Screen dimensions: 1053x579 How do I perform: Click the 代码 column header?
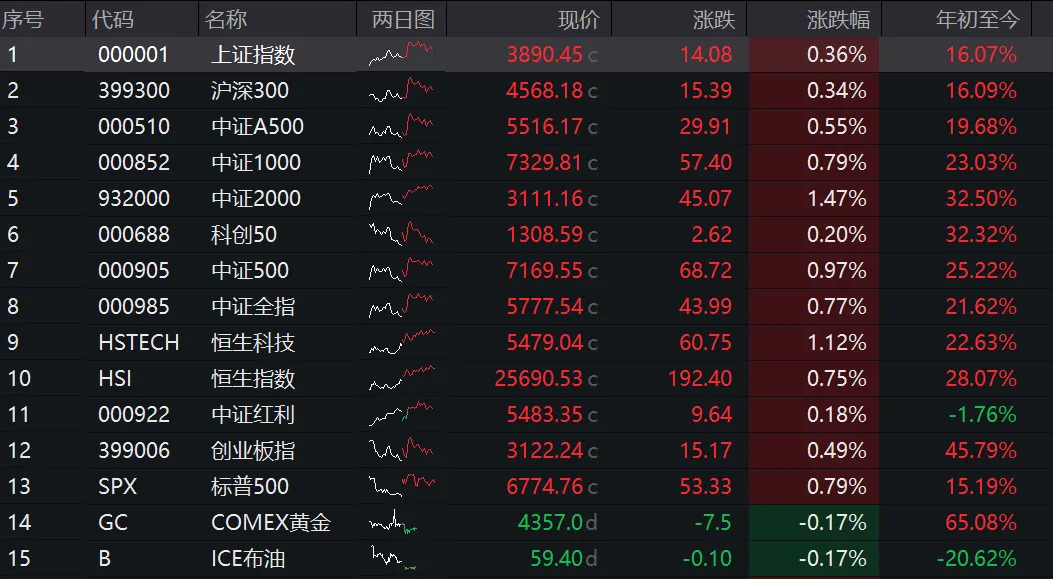pyautogui.click(x=112, y=19)
